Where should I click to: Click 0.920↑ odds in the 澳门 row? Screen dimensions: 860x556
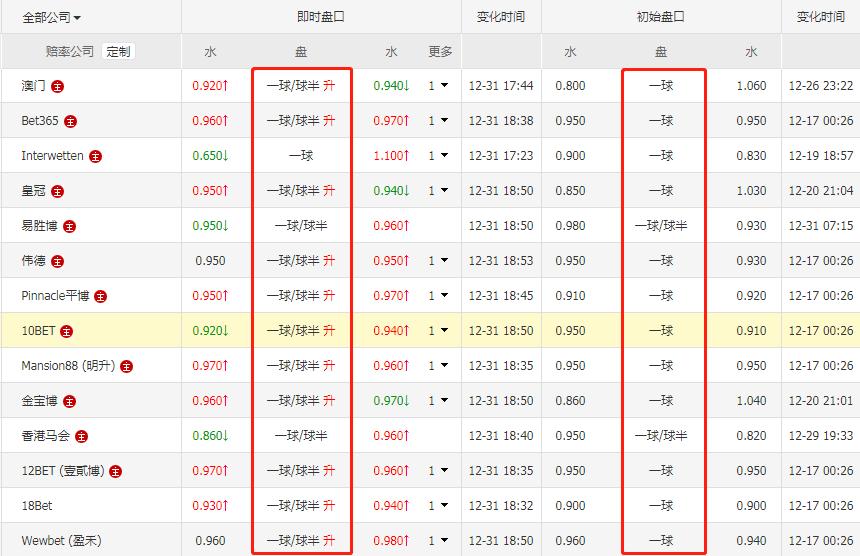[x=211, y=86]
